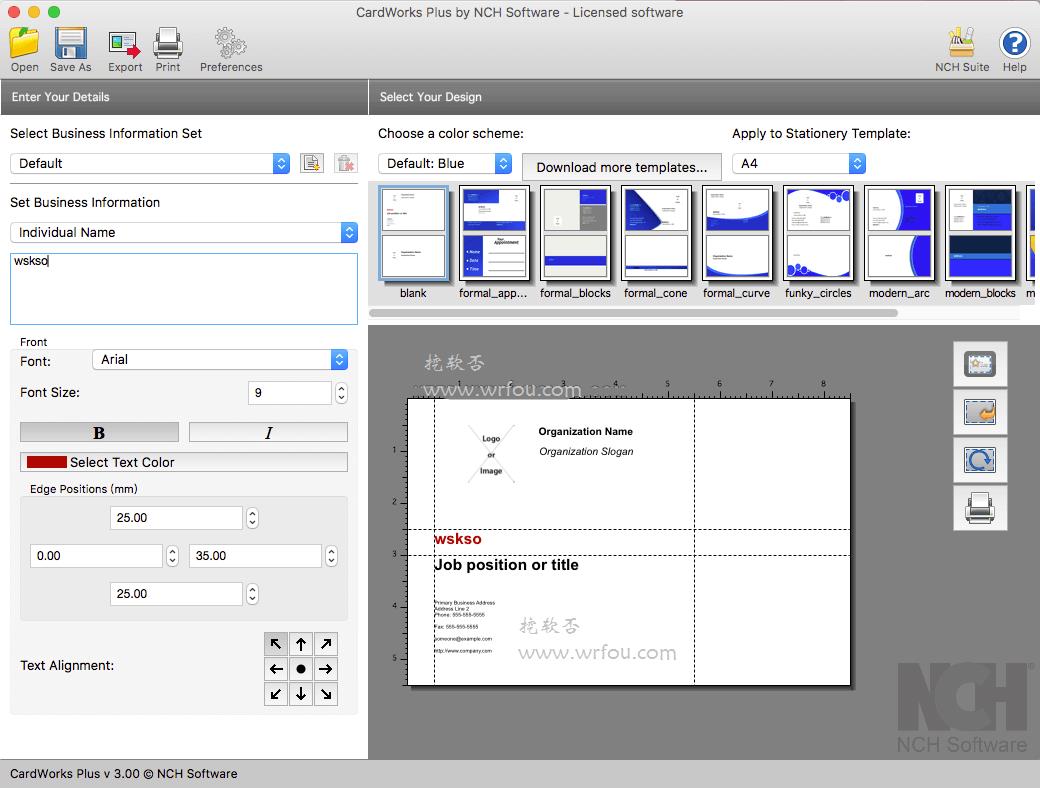Align text to bottom-left arrow
1040x788 pixels.
276,694
